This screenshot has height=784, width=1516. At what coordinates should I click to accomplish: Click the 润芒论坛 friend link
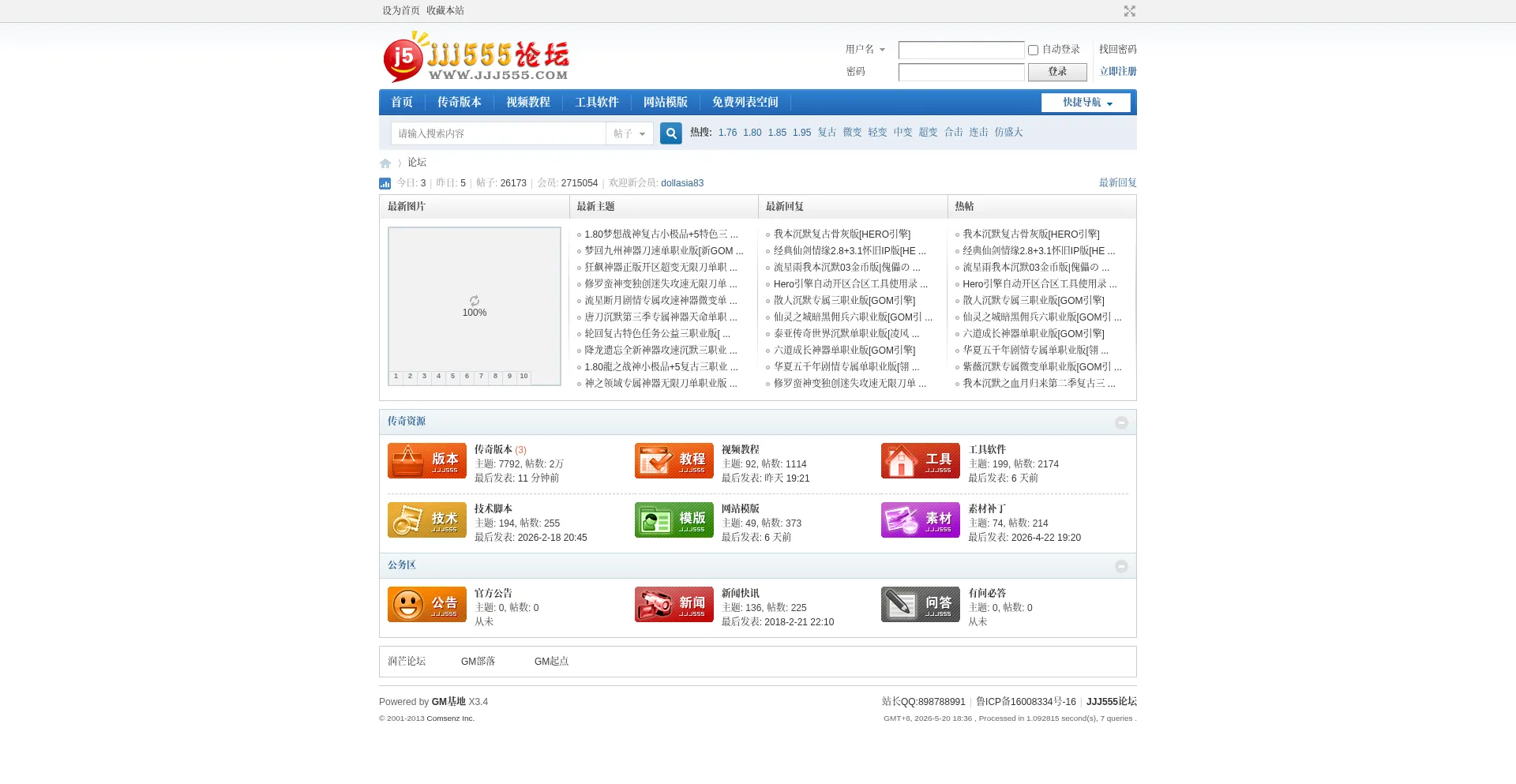tap(407, 662)
